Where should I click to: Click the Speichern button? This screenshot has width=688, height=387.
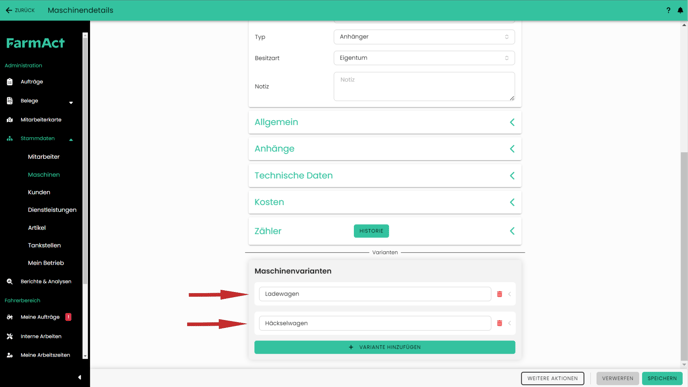click(662, 378)
